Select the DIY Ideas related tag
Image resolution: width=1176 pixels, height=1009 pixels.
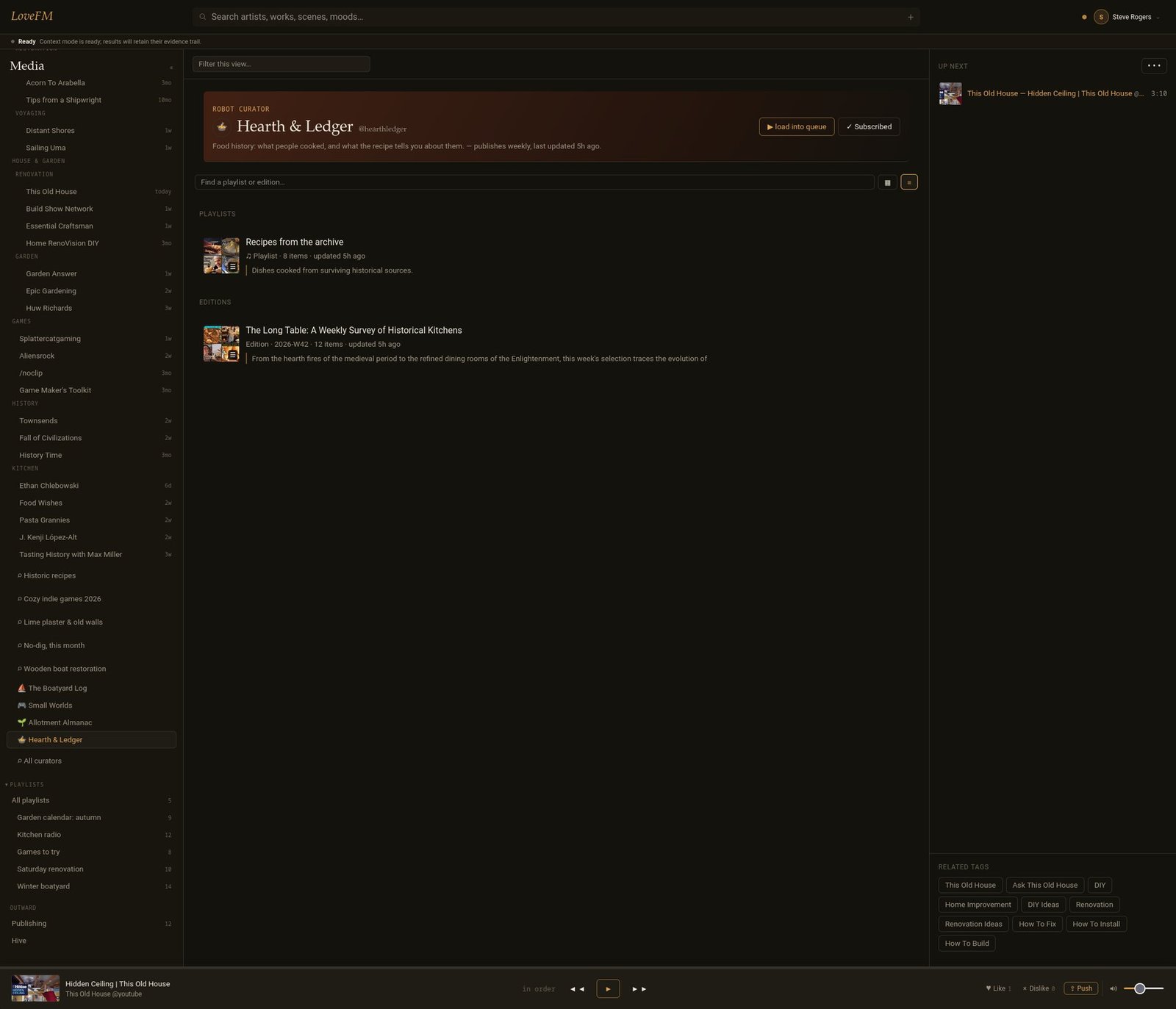[x=1043, y=905]
